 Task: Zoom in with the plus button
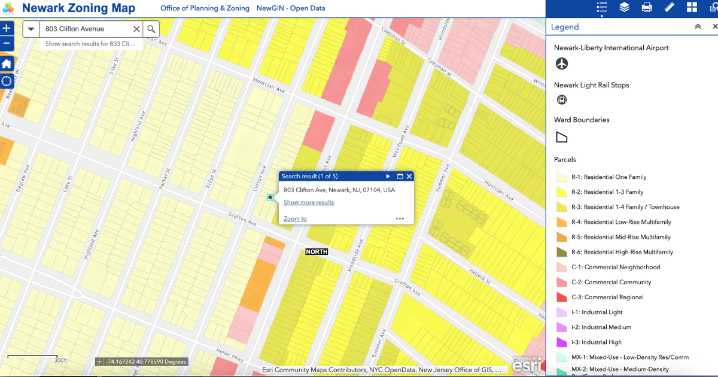[x=6, y=28]
